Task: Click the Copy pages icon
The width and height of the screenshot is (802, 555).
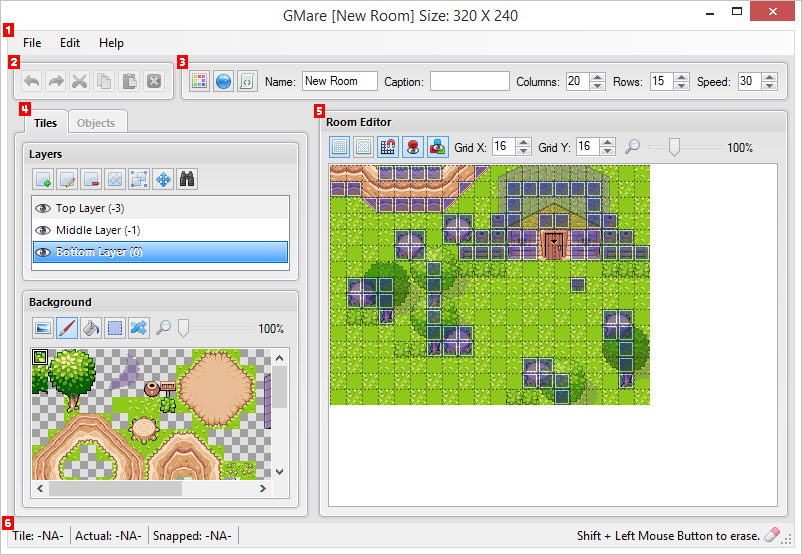Action: click(x=104, y=81)
